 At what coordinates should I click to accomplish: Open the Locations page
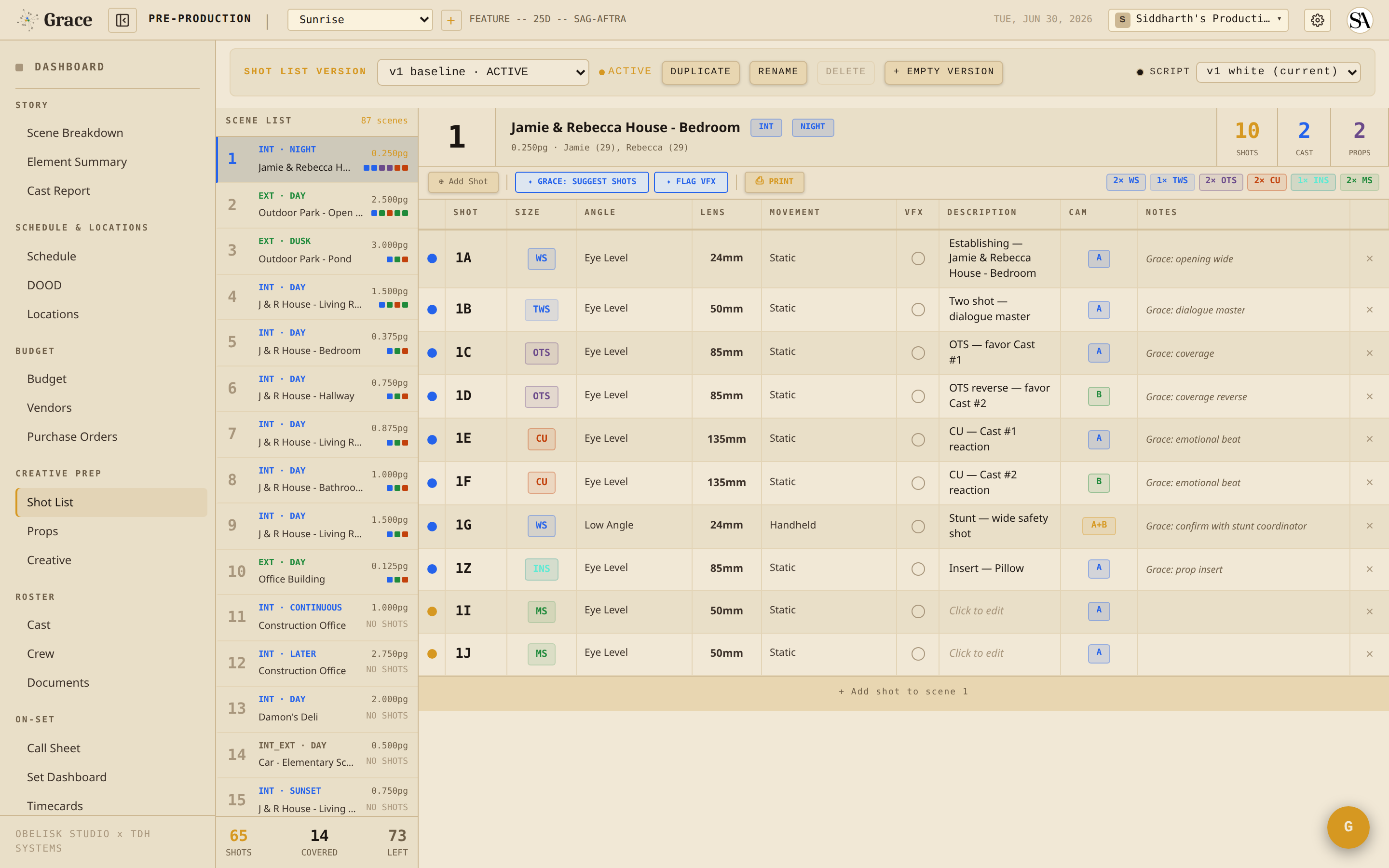(x=53, y=314)
